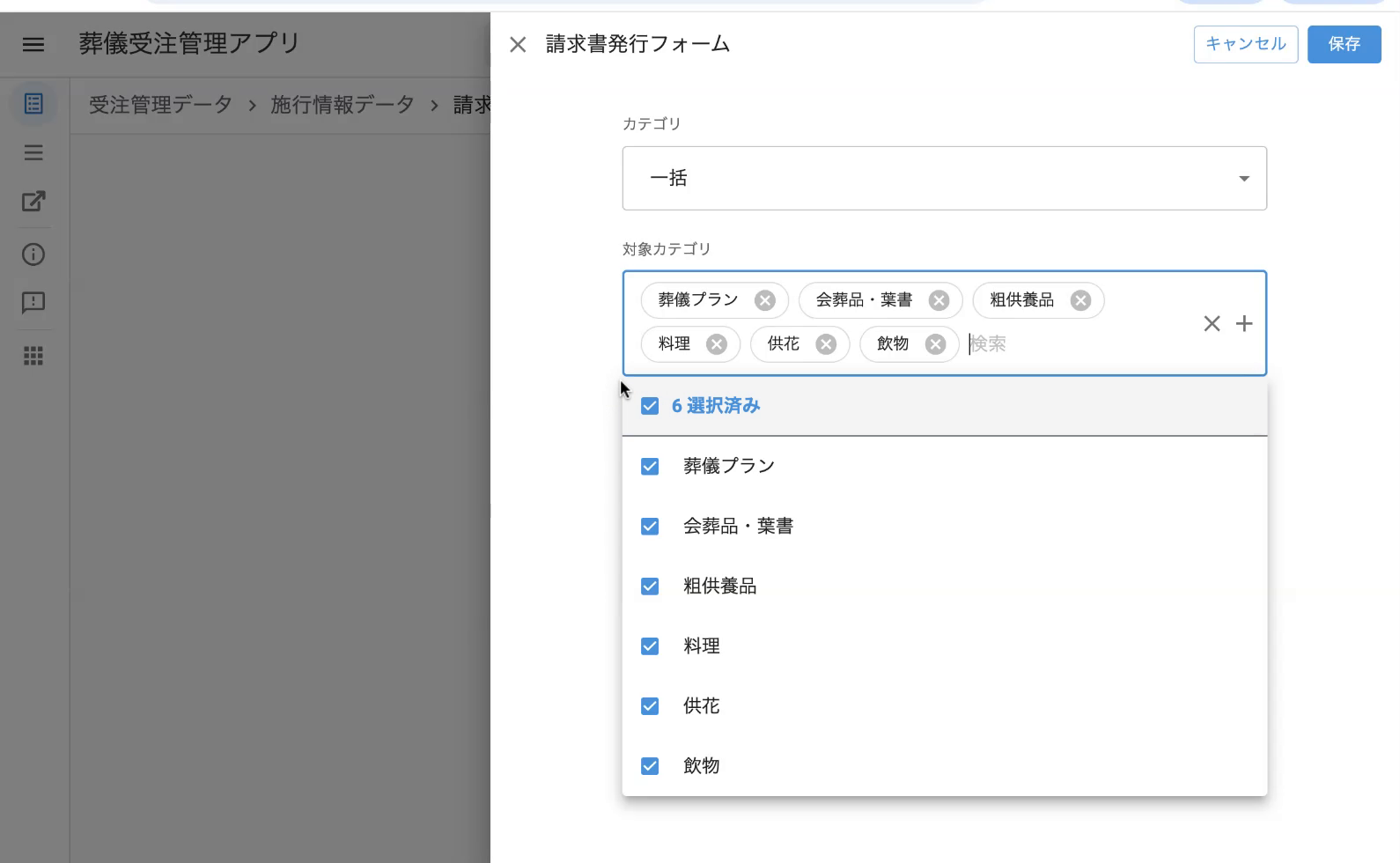The image size is (1400, 863).
Task: Click the 料理 chip label
Action: [674, 344]
